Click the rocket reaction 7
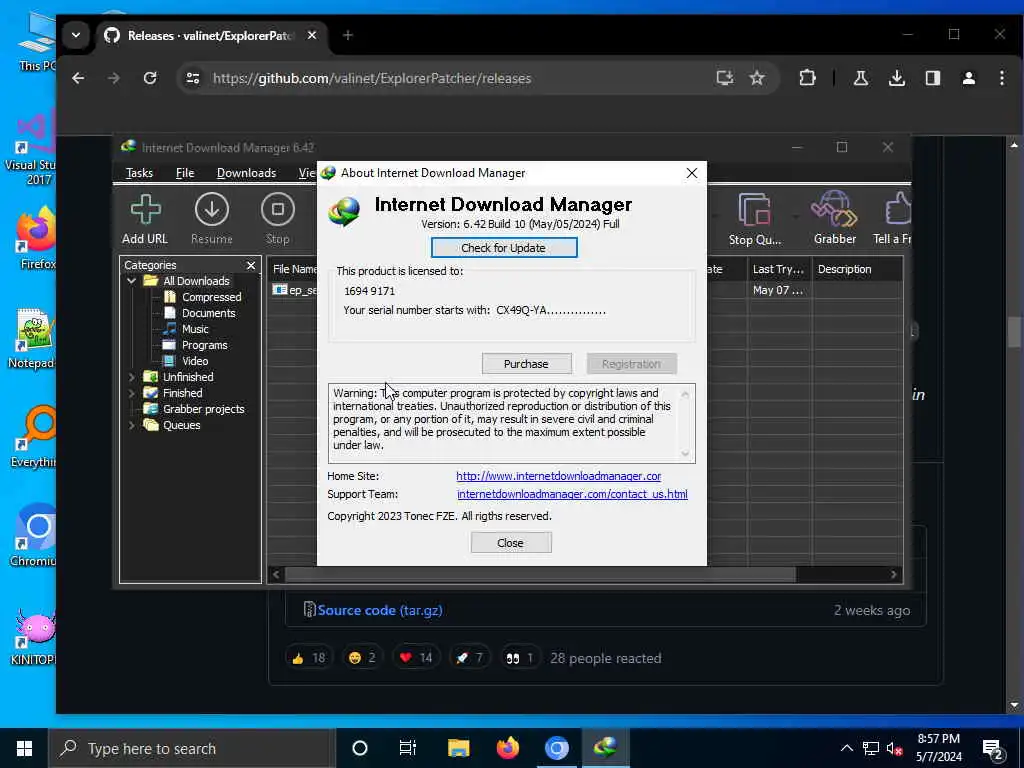Viewport: 1024px width, 768px height. point(469,658)
